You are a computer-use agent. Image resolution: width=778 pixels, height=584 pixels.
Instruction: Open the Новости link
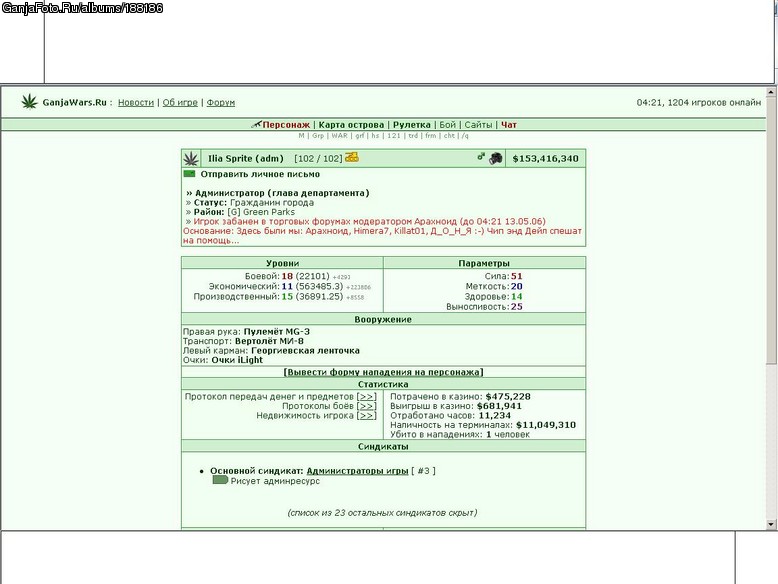coord(136,103)
